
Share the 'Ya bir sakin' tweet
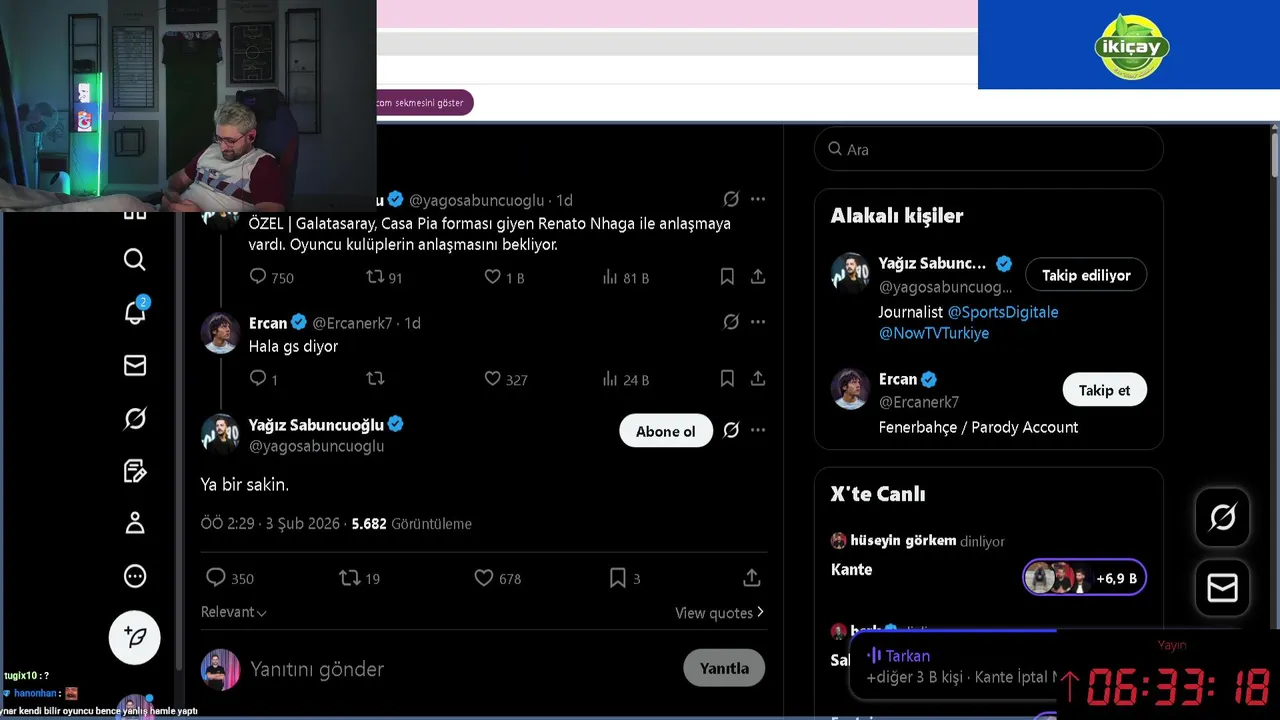tap(752, 578)
